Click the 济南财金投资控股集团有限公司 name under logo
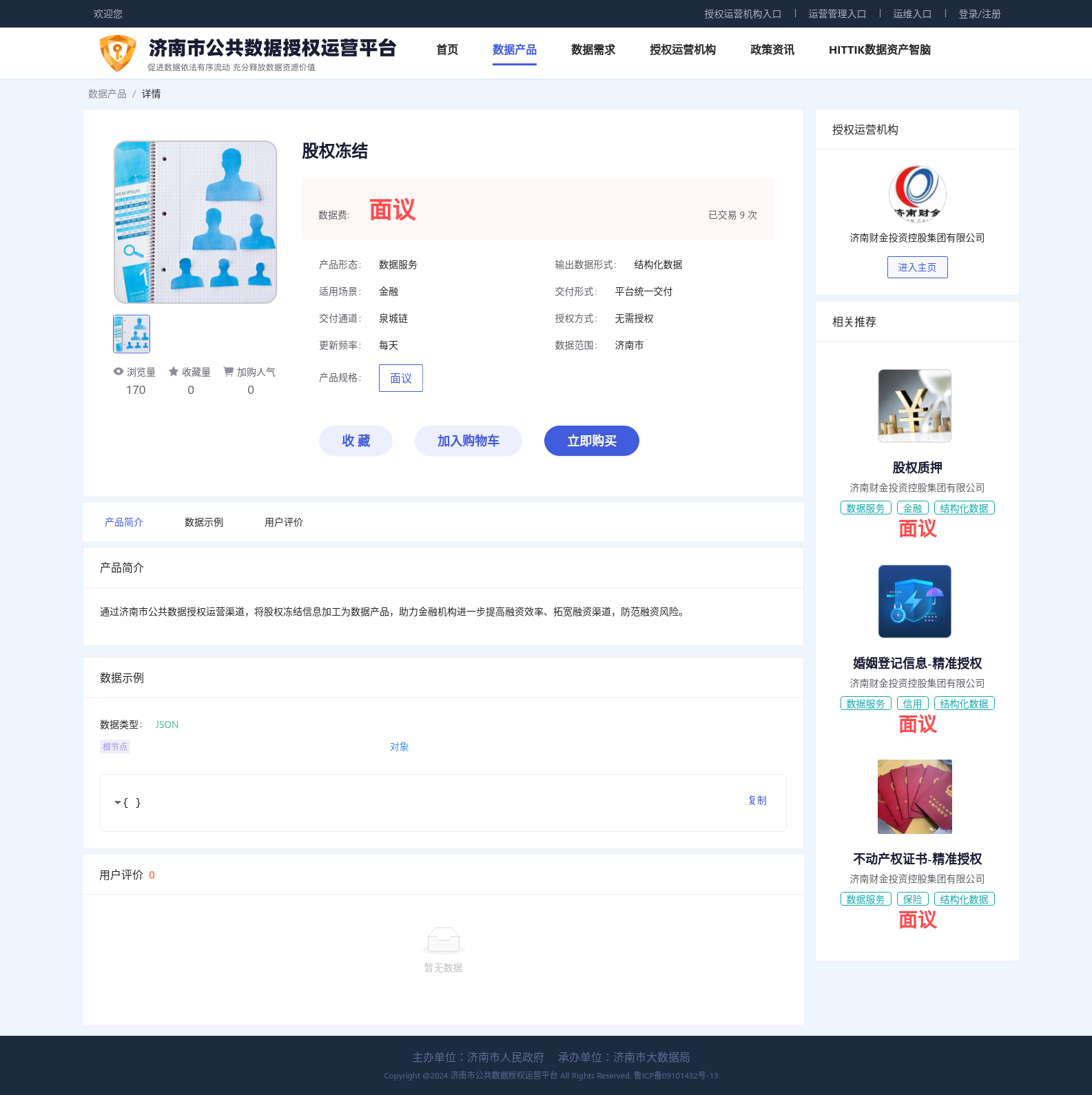This screenshot has height=1095, width=1092. 917,238
